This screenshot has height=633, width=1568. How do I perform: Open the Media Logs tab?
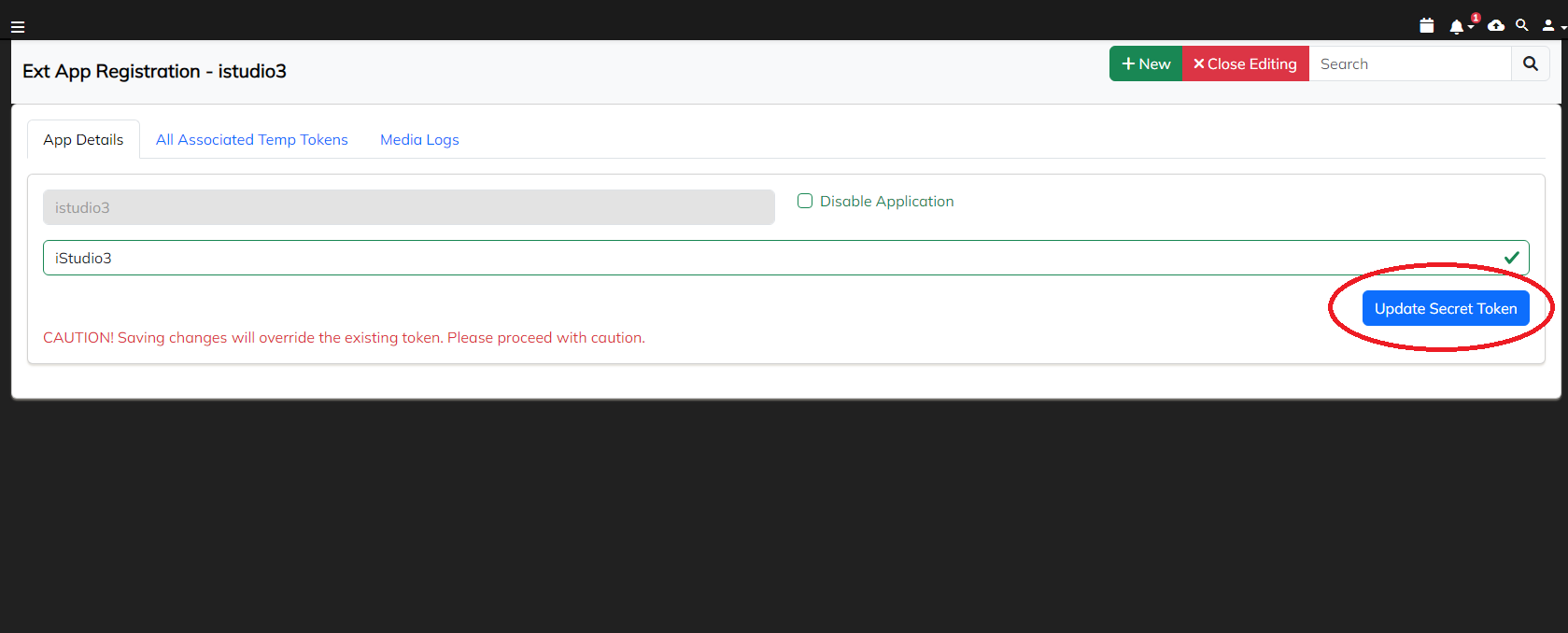point(419,140)
